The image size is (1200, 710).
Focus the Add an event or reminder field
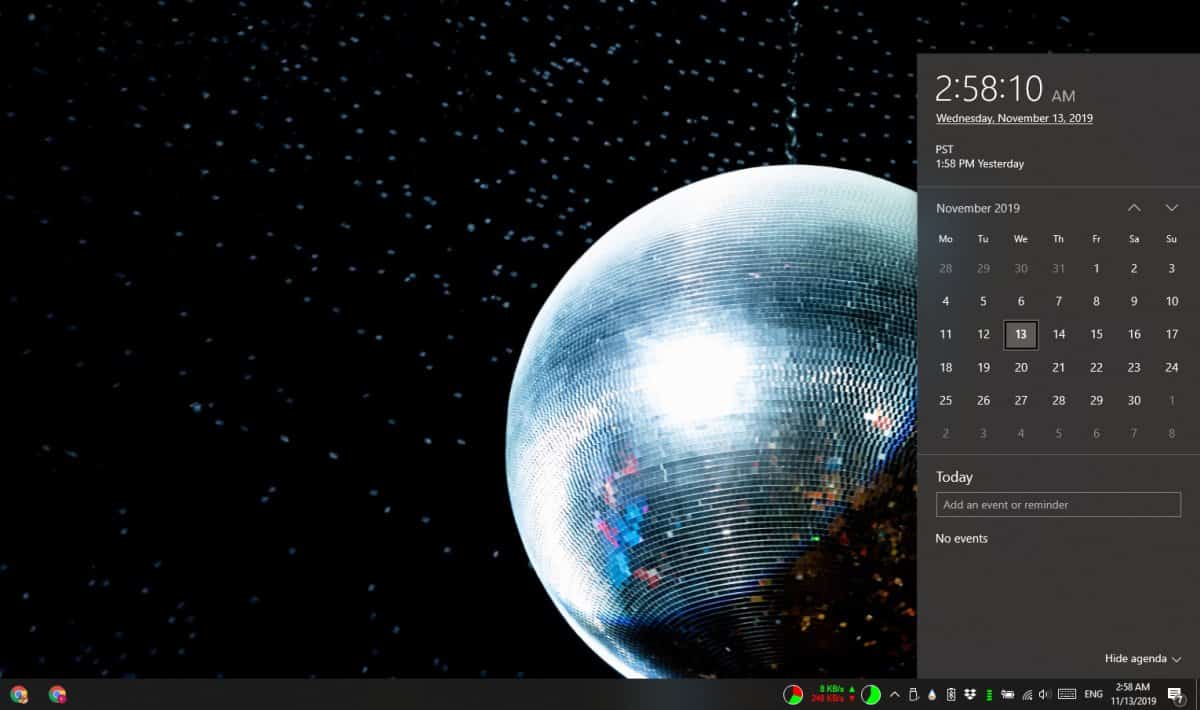click(x=1058, y=505)
